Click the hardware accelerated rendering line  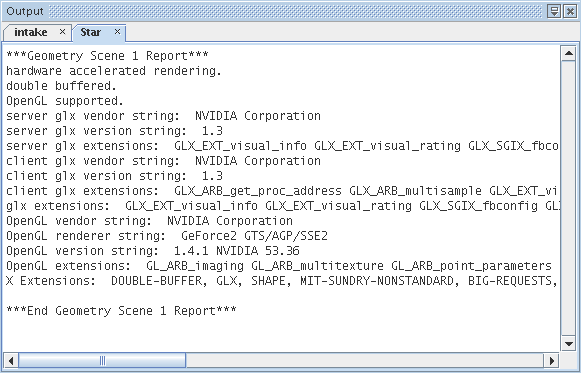point(114,71)
